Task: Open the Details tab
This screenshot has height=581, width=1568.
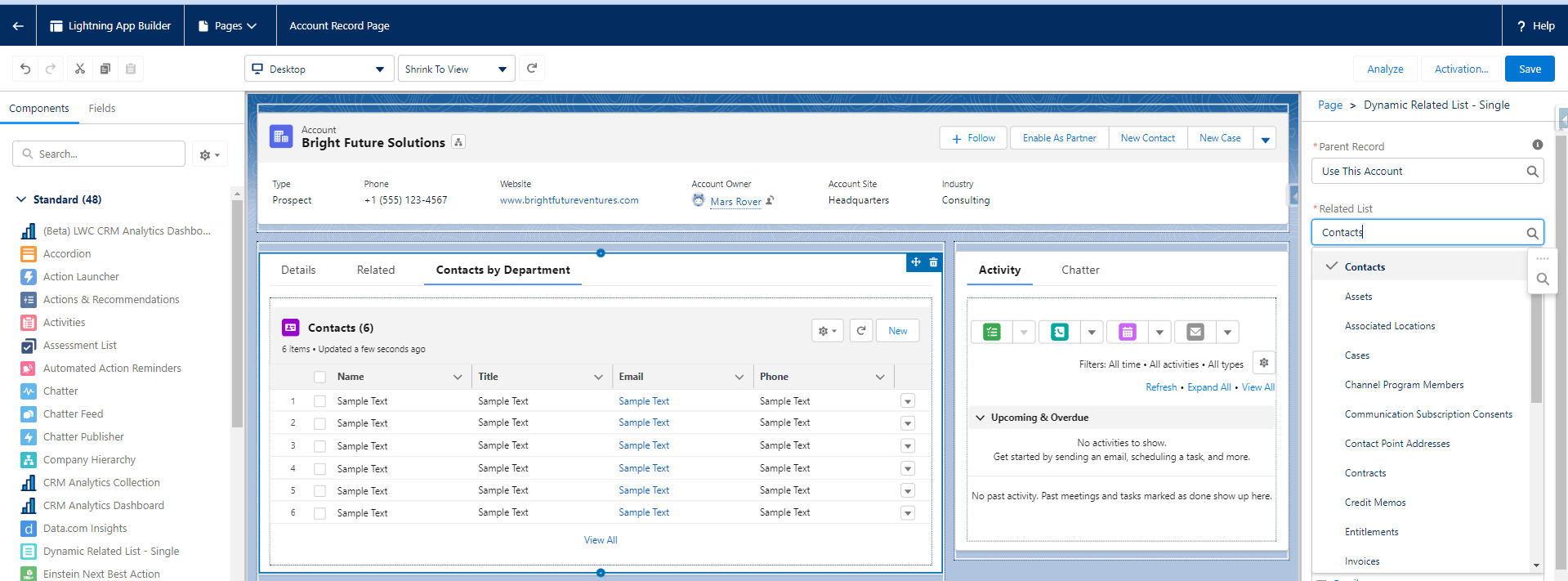Action: pos(298,270)
